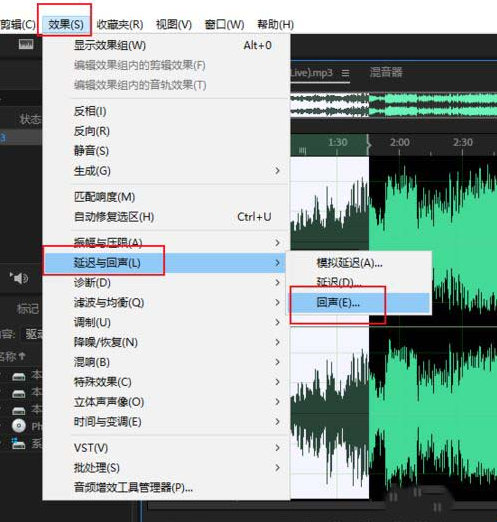The width and height of the screenshot is (497, 522).
Task: Apply the 反向(R) effect
Action: [166, 131]
